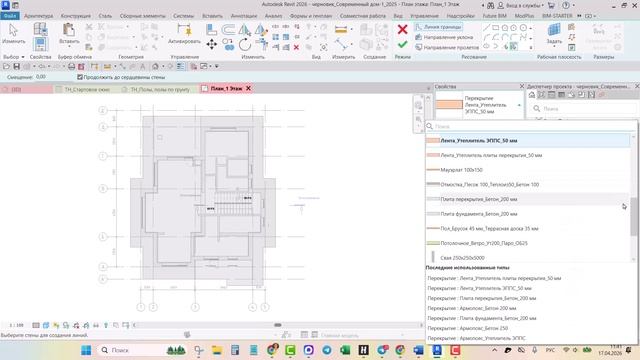This screenshot has width=640, height=360.
Task: Select the Rectangle draw tool
Action: tap(495, 28)
